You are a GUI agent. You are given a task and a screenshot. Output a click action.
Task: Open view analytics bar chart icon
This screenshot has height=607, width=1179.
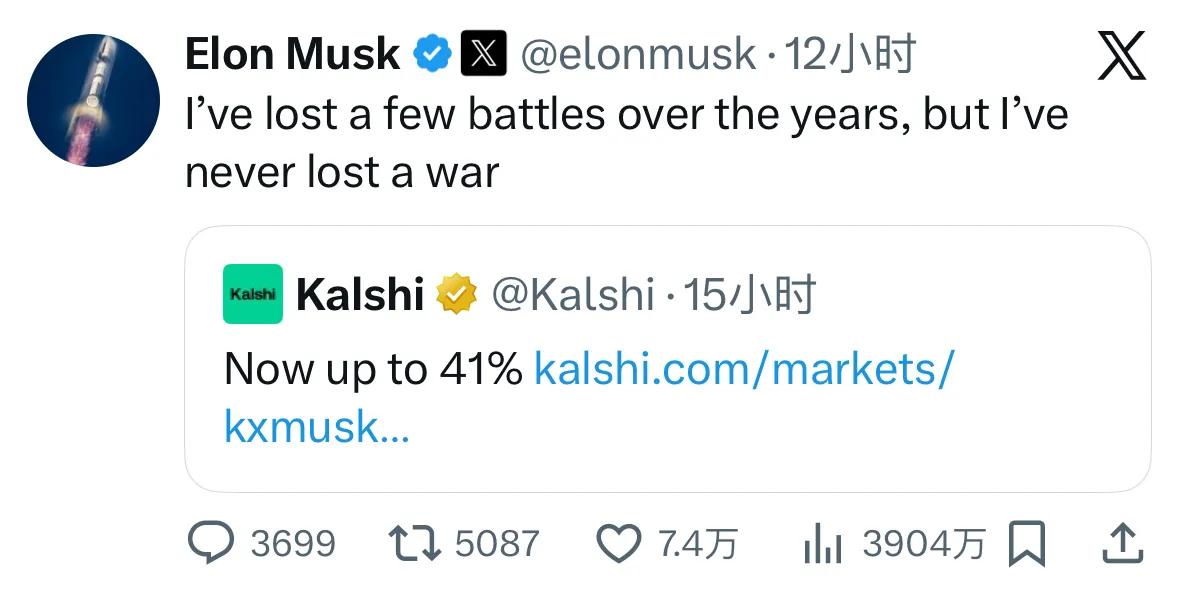(825, 545)
